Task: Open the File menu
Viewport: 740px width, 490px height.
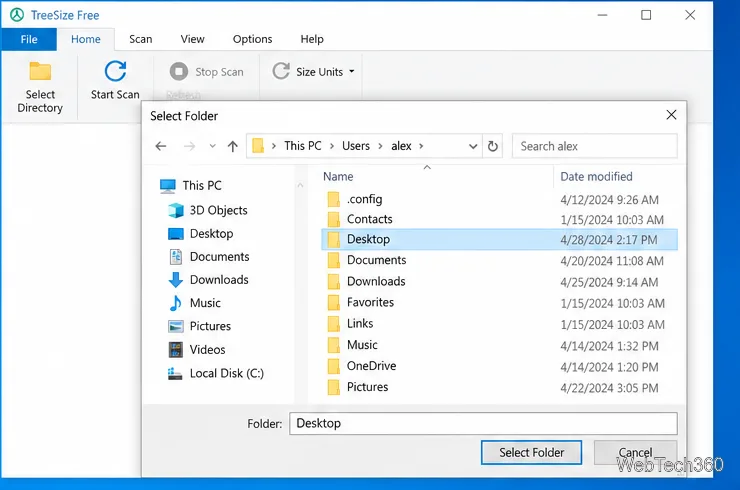Action: (29, 39)
